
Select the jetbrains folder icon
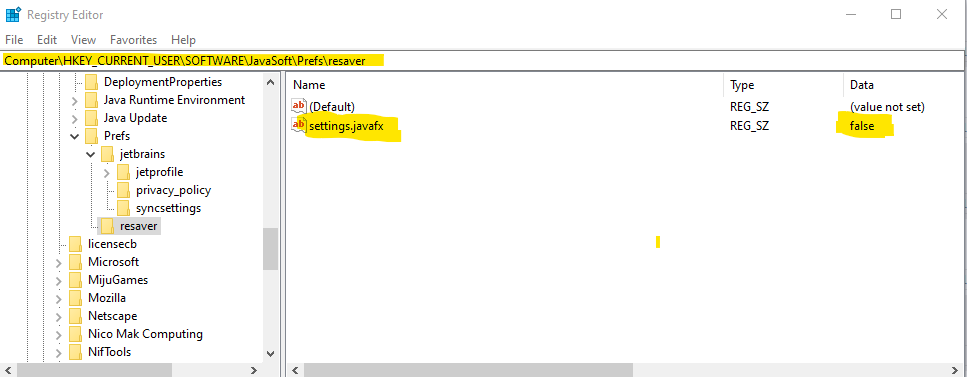[x=107, y=154]
